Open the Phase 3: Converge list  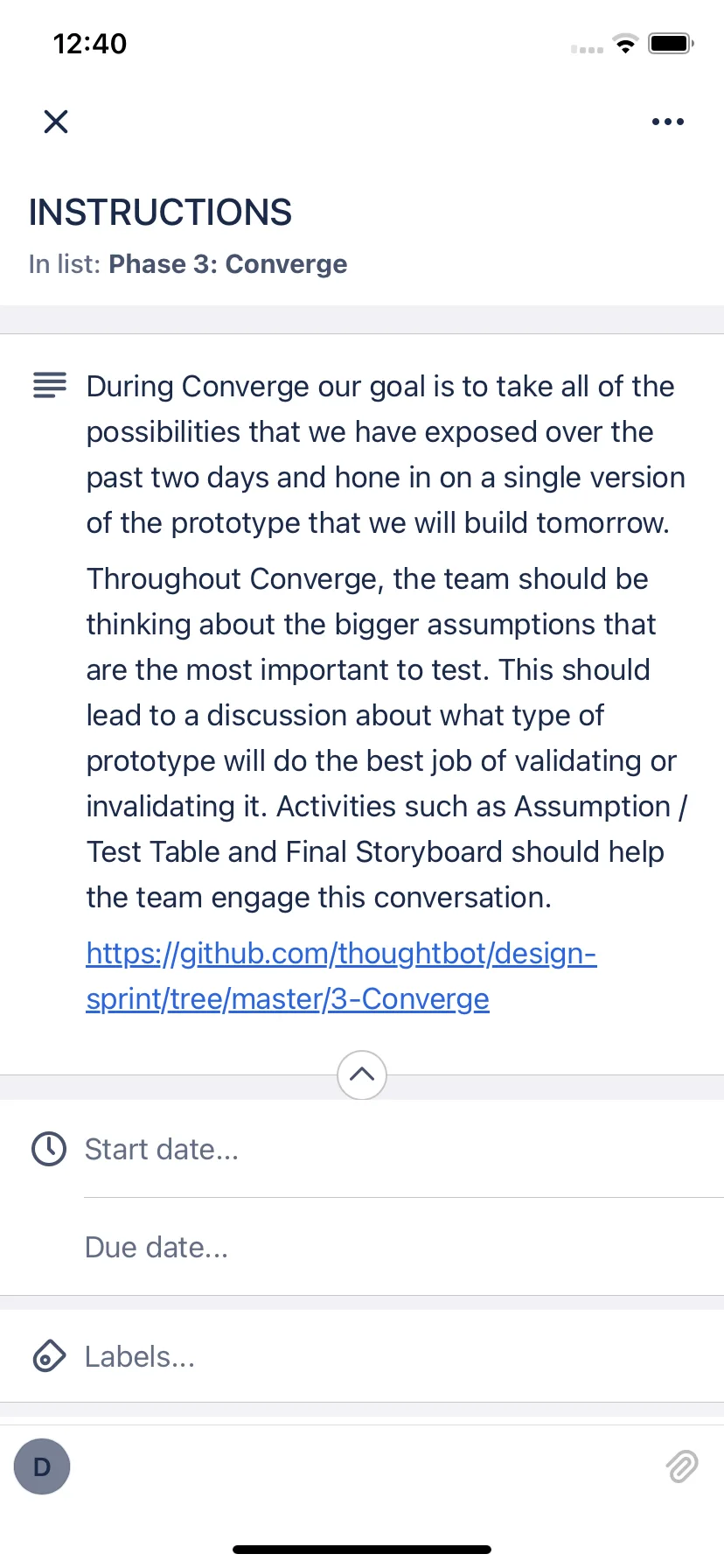click(227, 264)
